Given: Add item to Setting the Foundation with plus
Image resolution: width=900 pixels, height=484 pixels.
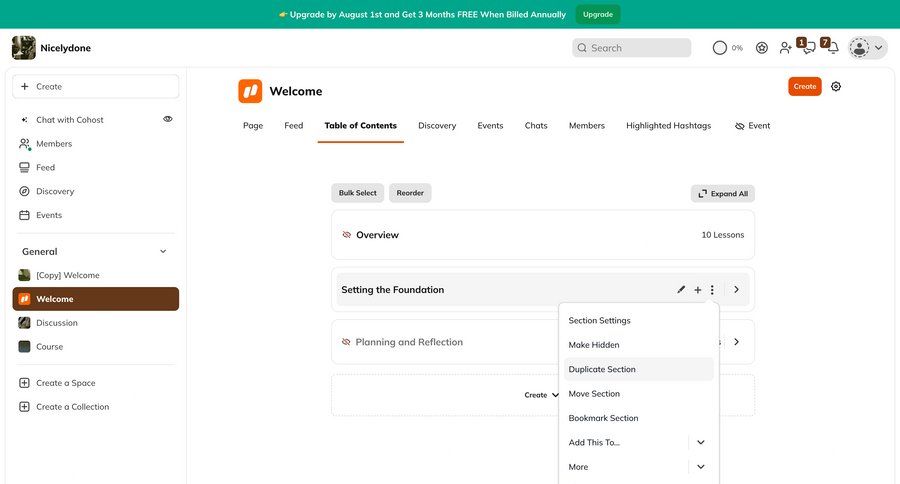Looking at the screenshot, I should pos(697,290).
